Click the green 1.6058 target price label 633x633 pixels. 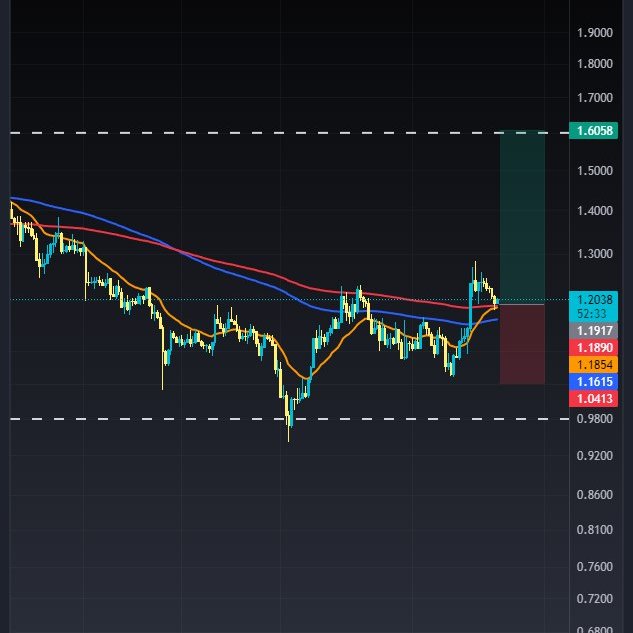(x=593, y=130)
